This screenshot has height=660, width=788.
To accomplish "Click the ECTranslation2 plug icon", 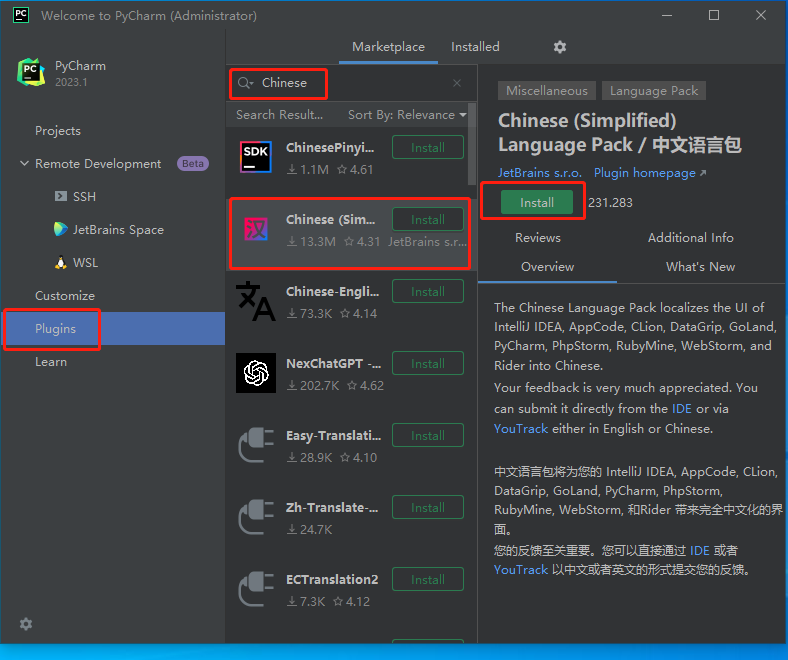I will [256, 589].
